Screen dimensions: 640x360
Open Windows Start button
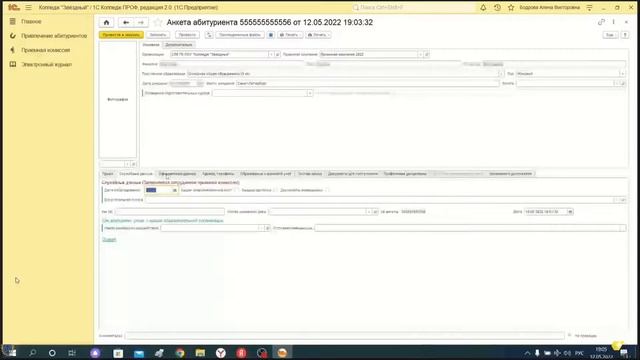[11, 353]
